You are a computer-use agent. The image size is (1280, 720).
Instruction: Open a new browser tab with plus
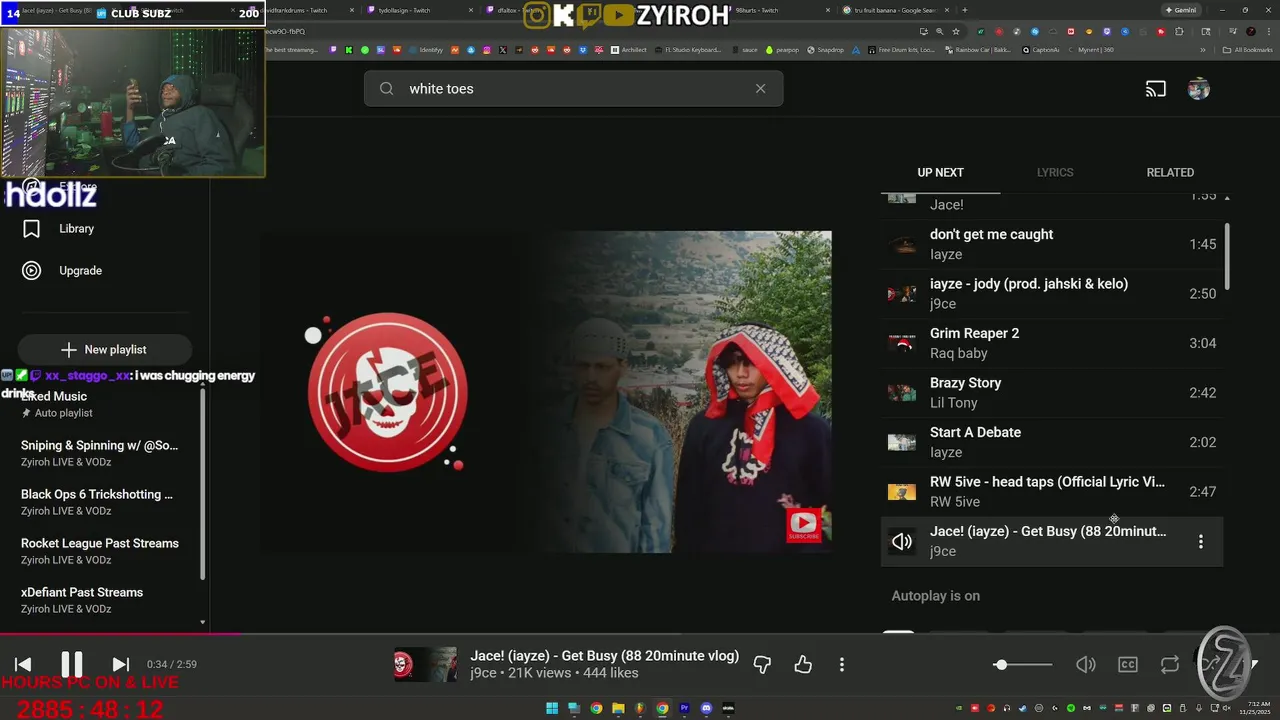[964, 10]
